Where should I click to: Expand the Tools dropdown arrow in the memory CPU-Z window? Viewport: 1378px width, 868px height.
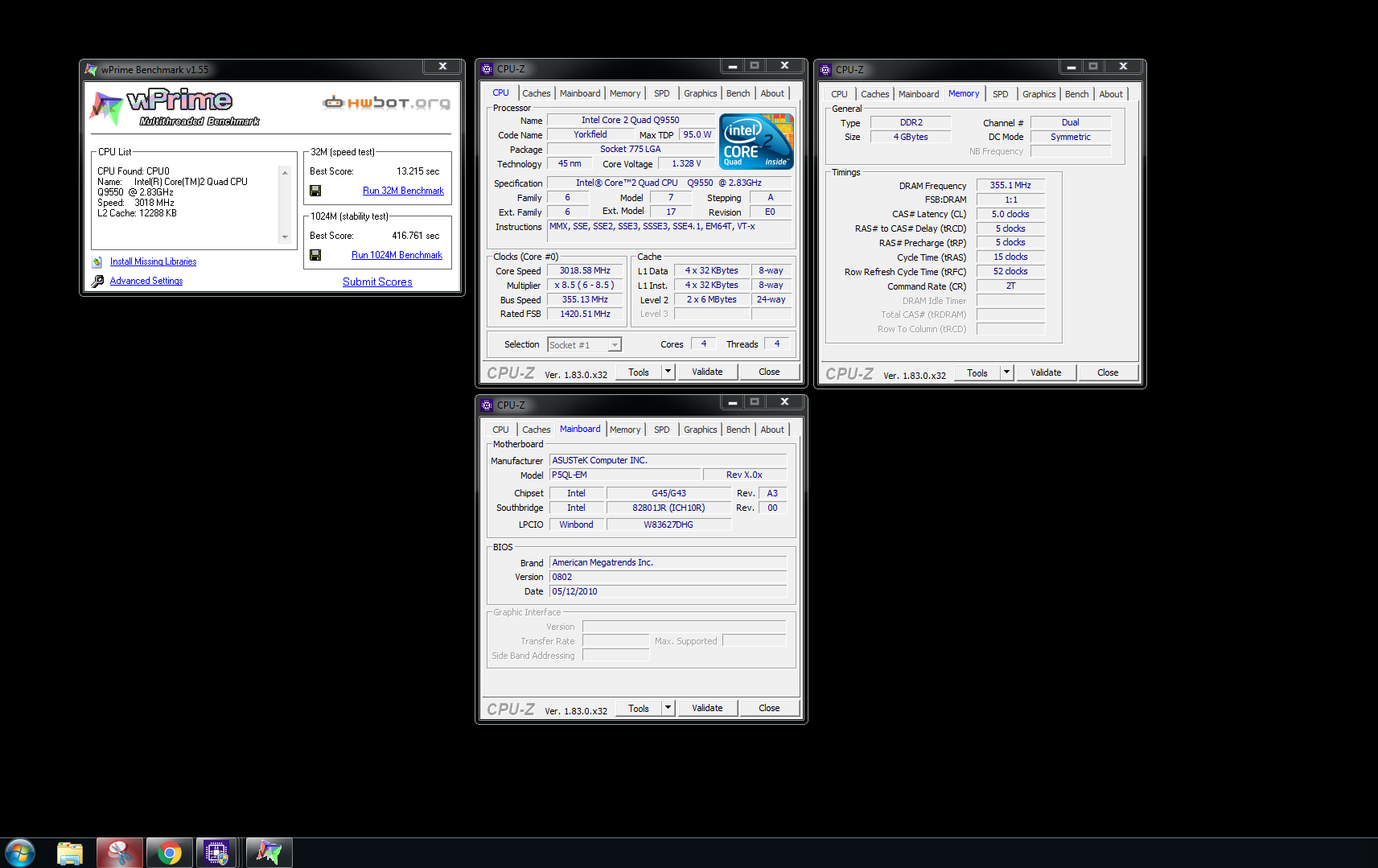click(x=1006, y=372)
